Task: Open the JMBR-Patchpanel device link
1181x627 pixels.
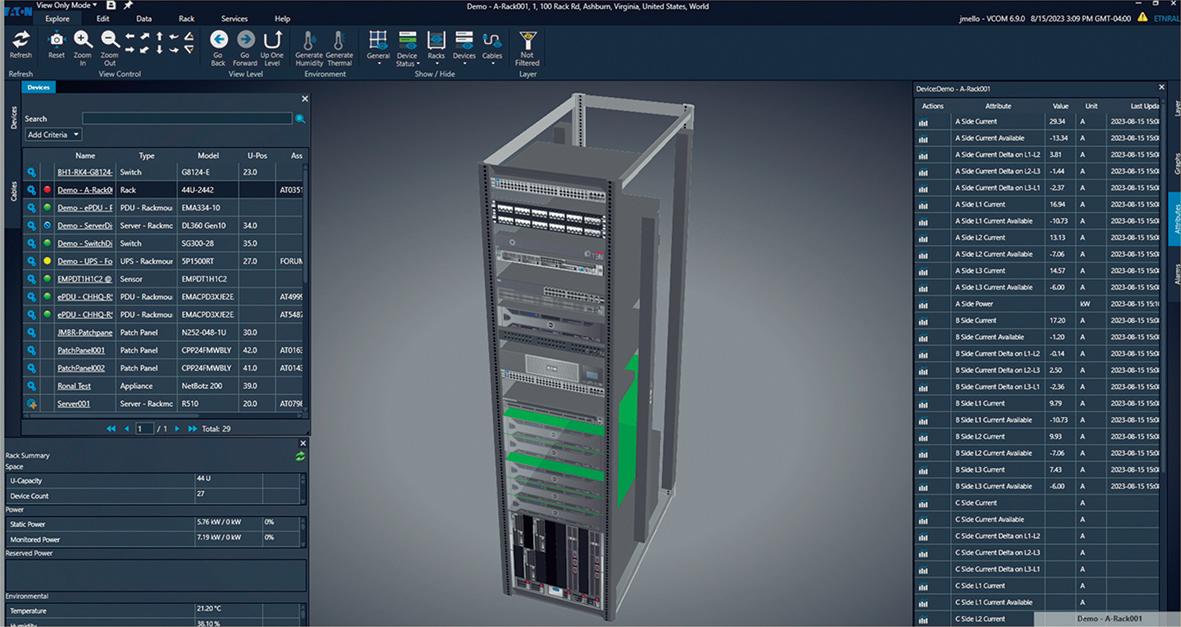Action: (x=85, y=332)
